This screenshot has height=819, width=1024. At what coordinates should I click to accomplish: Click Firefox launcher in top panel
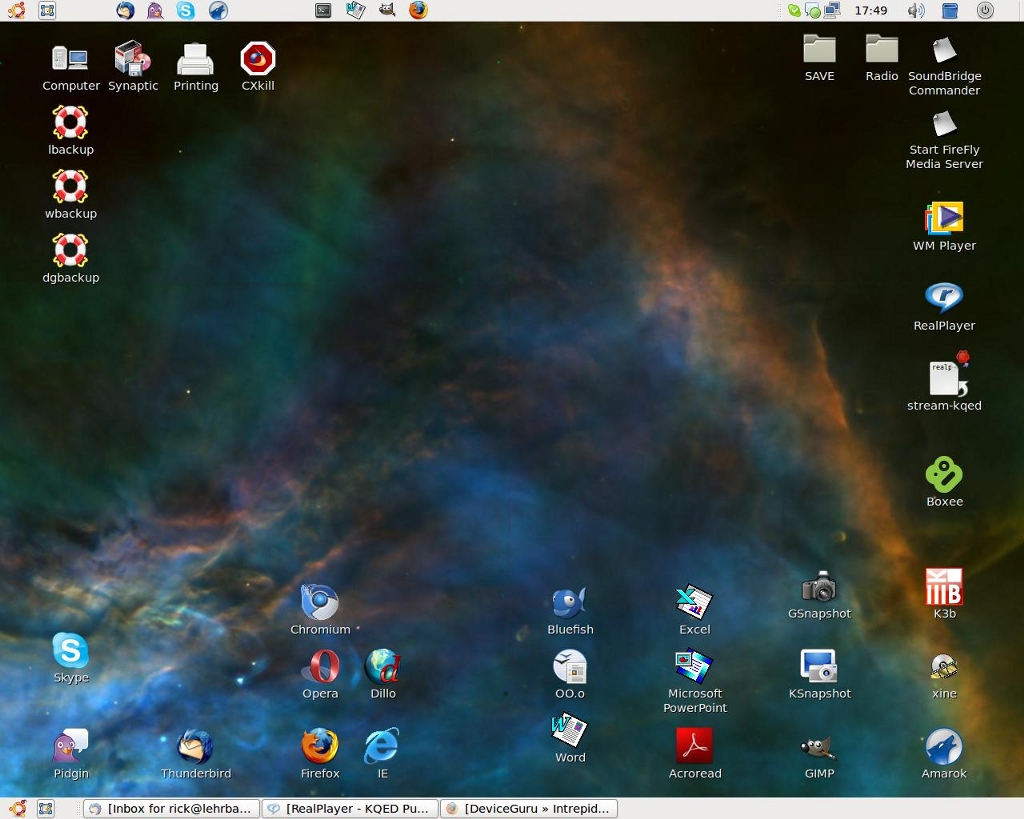tap(418, 10)
